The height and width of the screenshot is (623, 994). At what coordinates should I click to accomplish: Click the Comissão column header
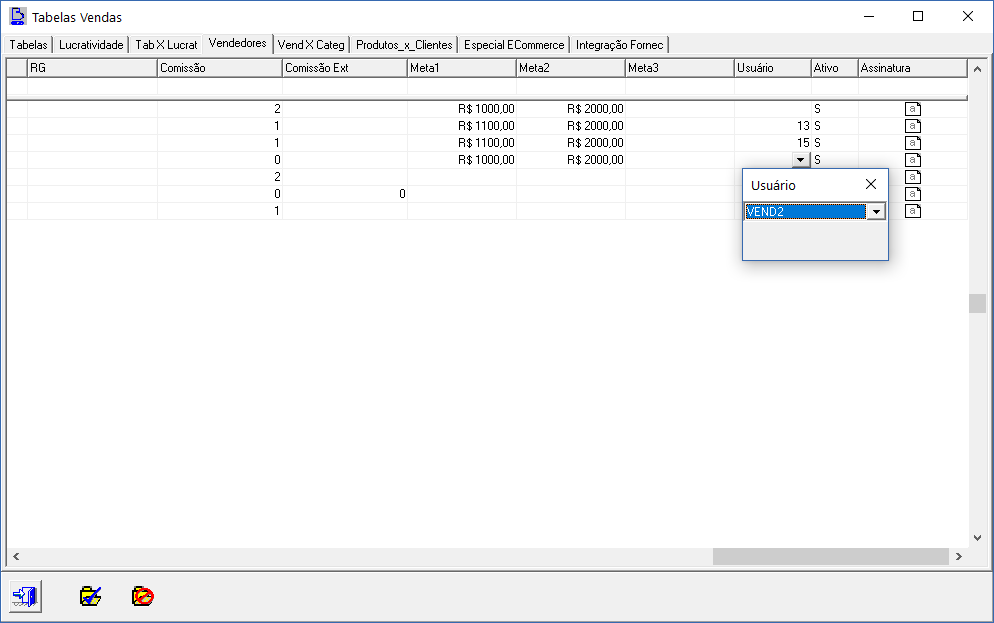[219, 68]
